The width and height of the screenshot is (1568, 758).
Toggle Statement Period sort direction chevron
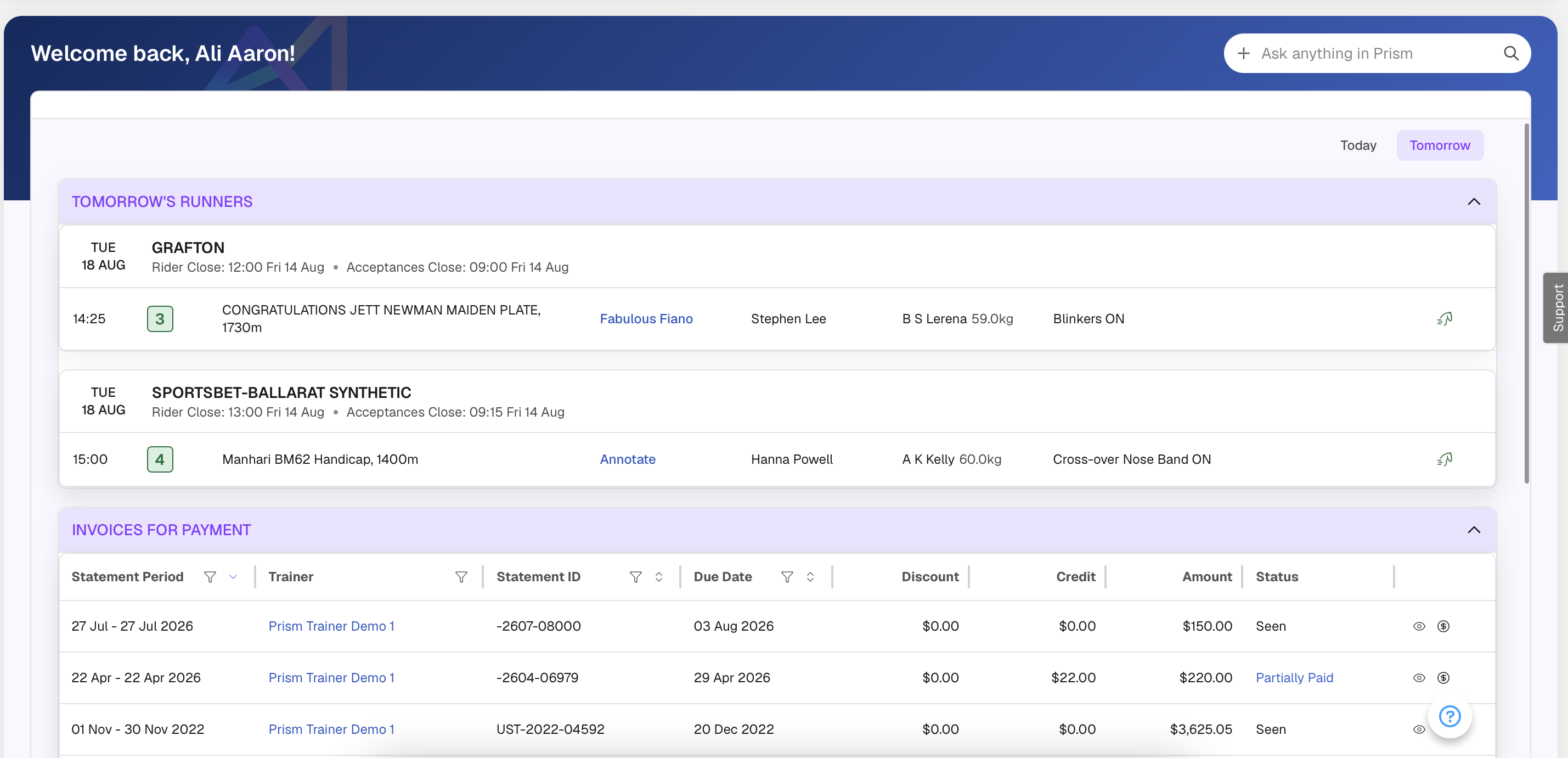[233, 576]
